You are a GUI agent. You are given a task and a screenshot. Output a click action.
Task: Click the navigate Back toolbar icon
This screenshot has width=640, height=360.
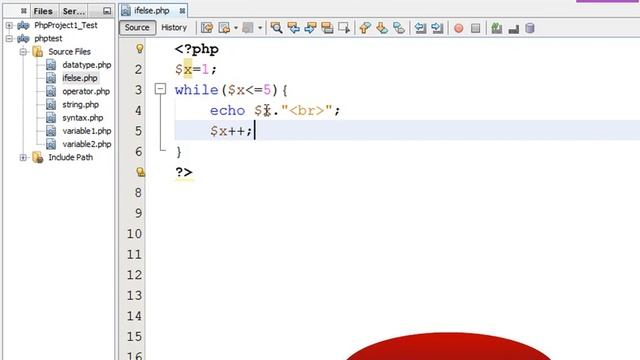point(224,28)
